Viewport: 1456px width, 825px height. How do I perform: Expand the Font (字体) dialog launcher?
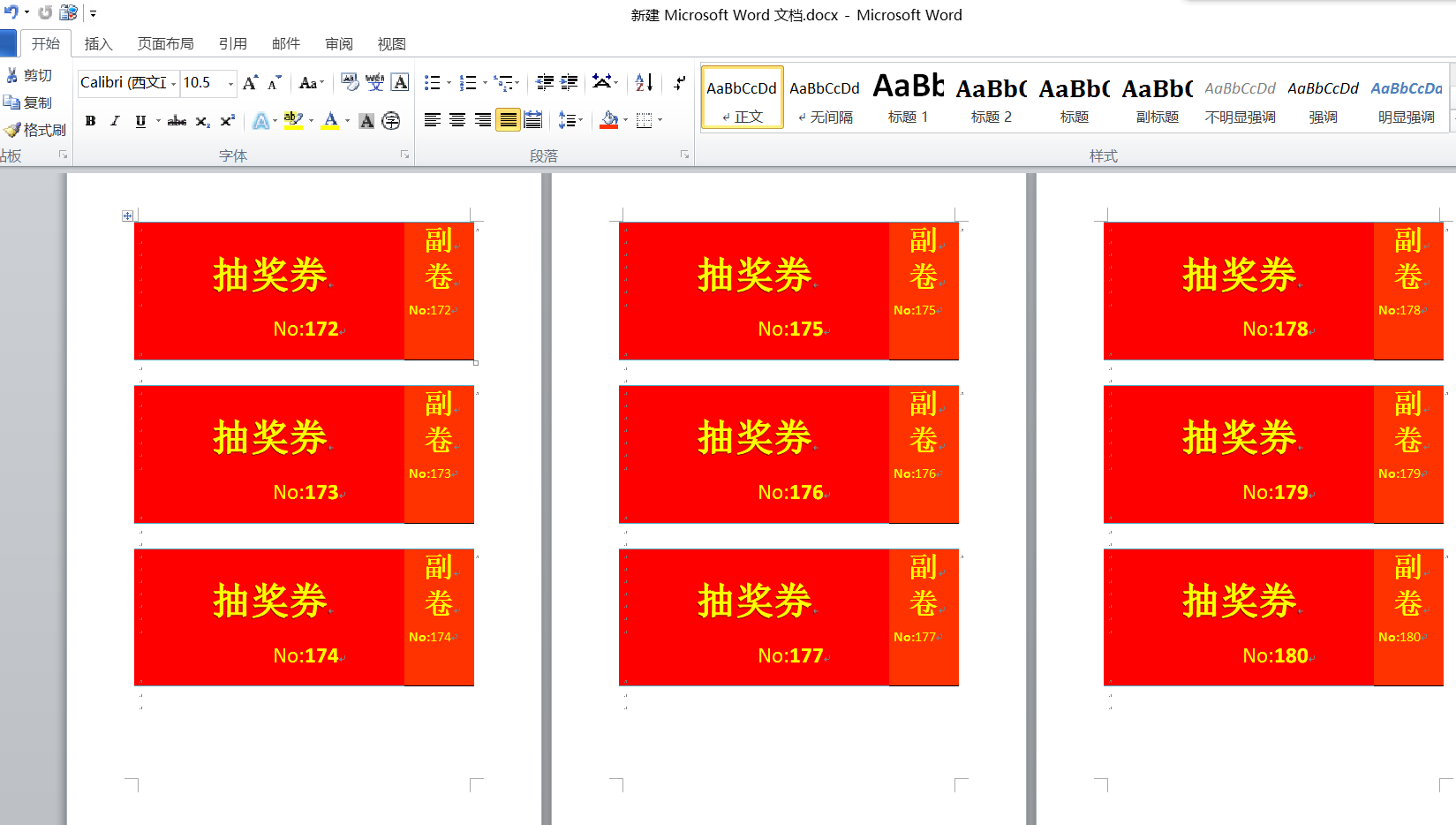click(404, 155)
